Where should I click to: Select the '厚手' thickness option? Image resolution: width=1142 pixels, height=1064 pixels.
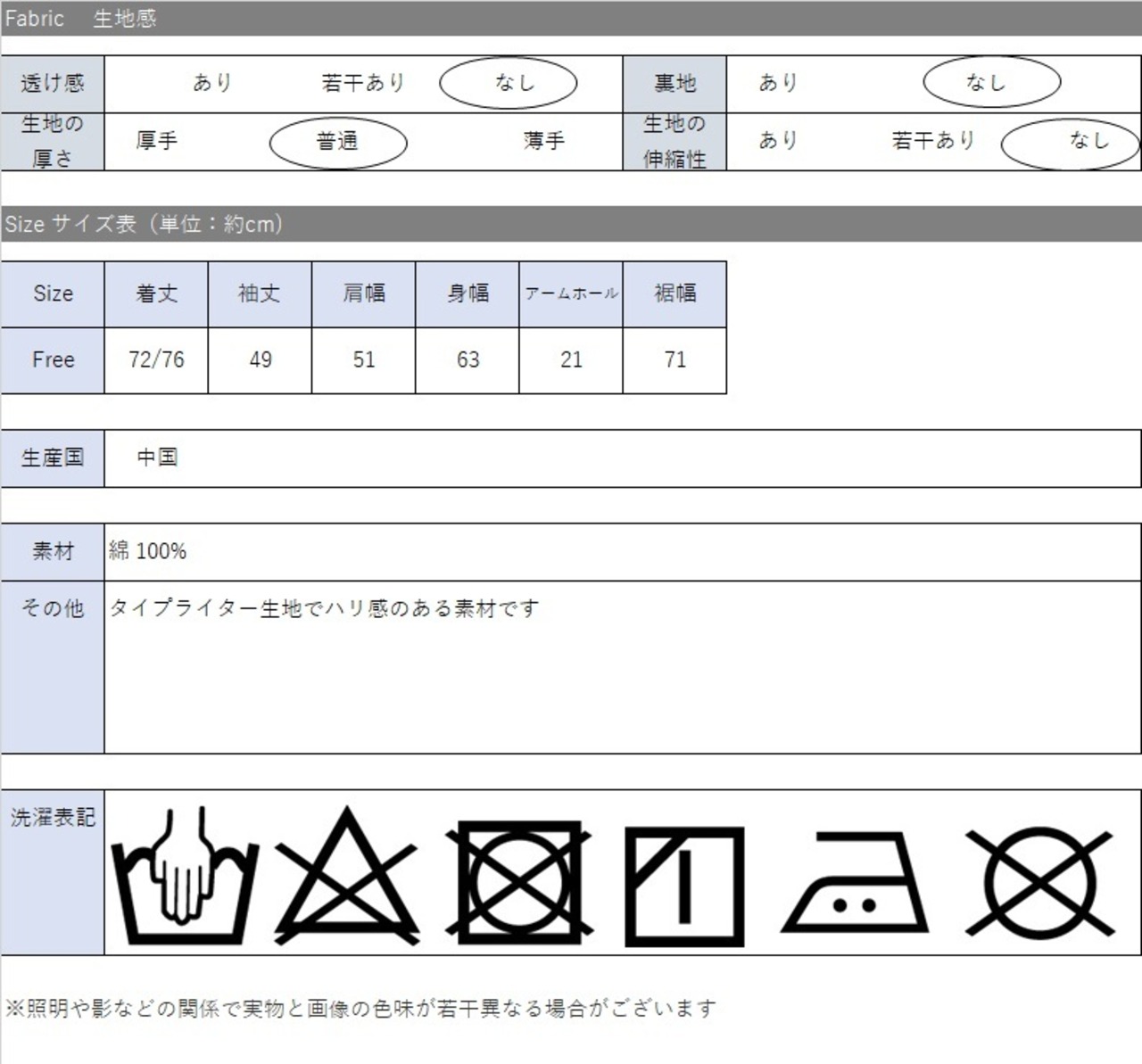tap(157, 141)
